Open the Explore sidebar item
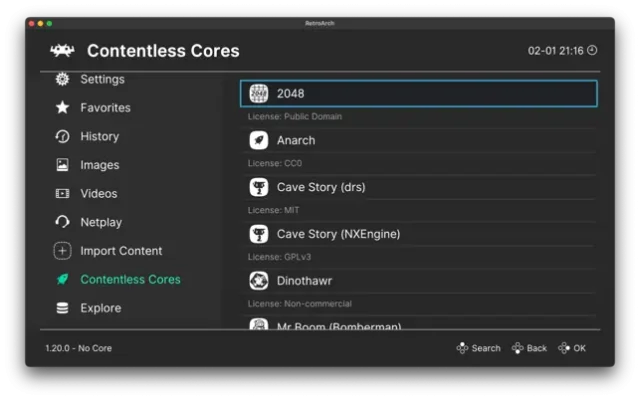The width and height of the screenshot is (640, 400). 100,308
